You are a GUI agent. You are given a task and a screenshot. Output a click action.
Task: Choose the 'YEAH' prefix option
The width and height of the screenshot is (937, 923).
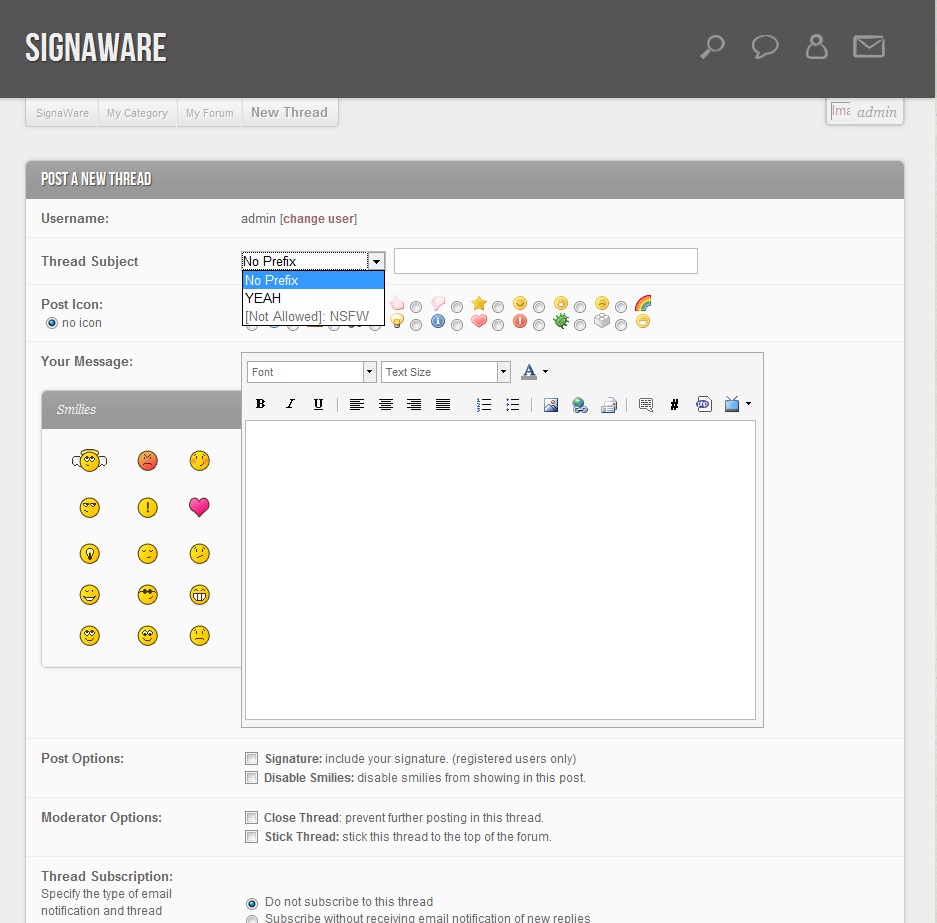click(x=313, y=298)
